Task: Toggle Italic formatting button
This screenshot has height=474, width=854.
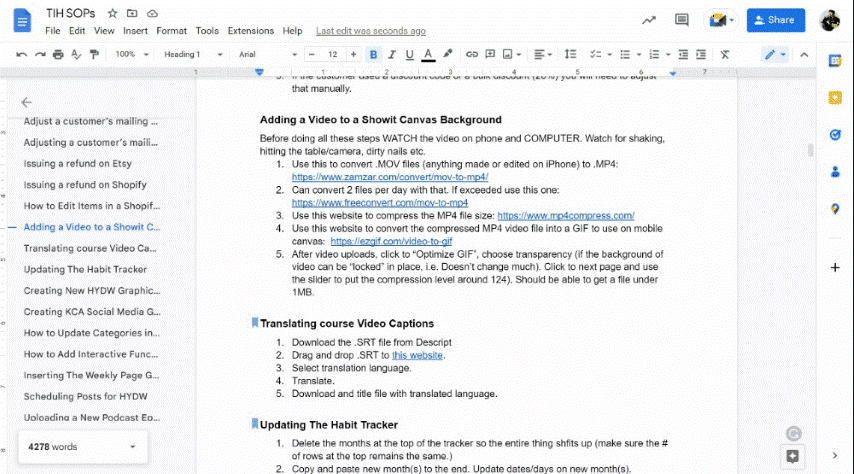Action: point(392,54)
